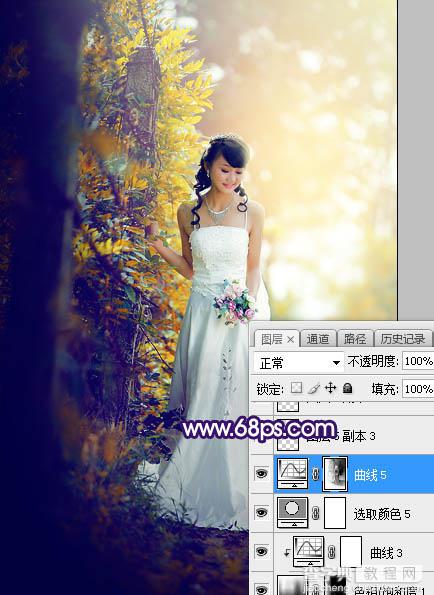Click the lock image pixels brush icon
Screen dimensions: 434x595
tap(314, 388)
